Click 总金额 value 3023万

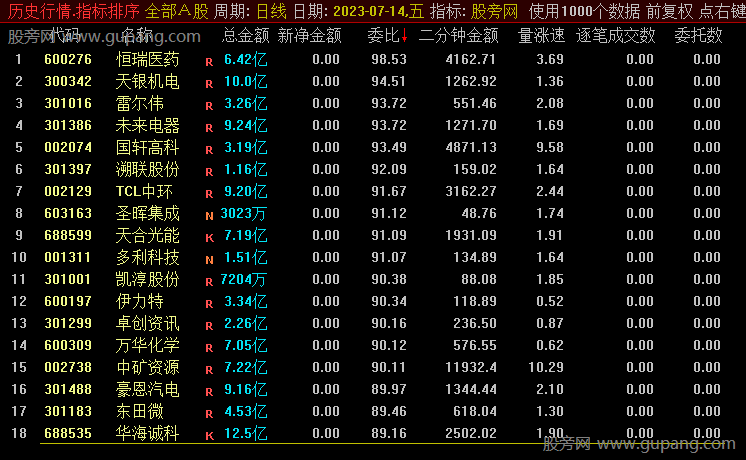coord(243,213)
